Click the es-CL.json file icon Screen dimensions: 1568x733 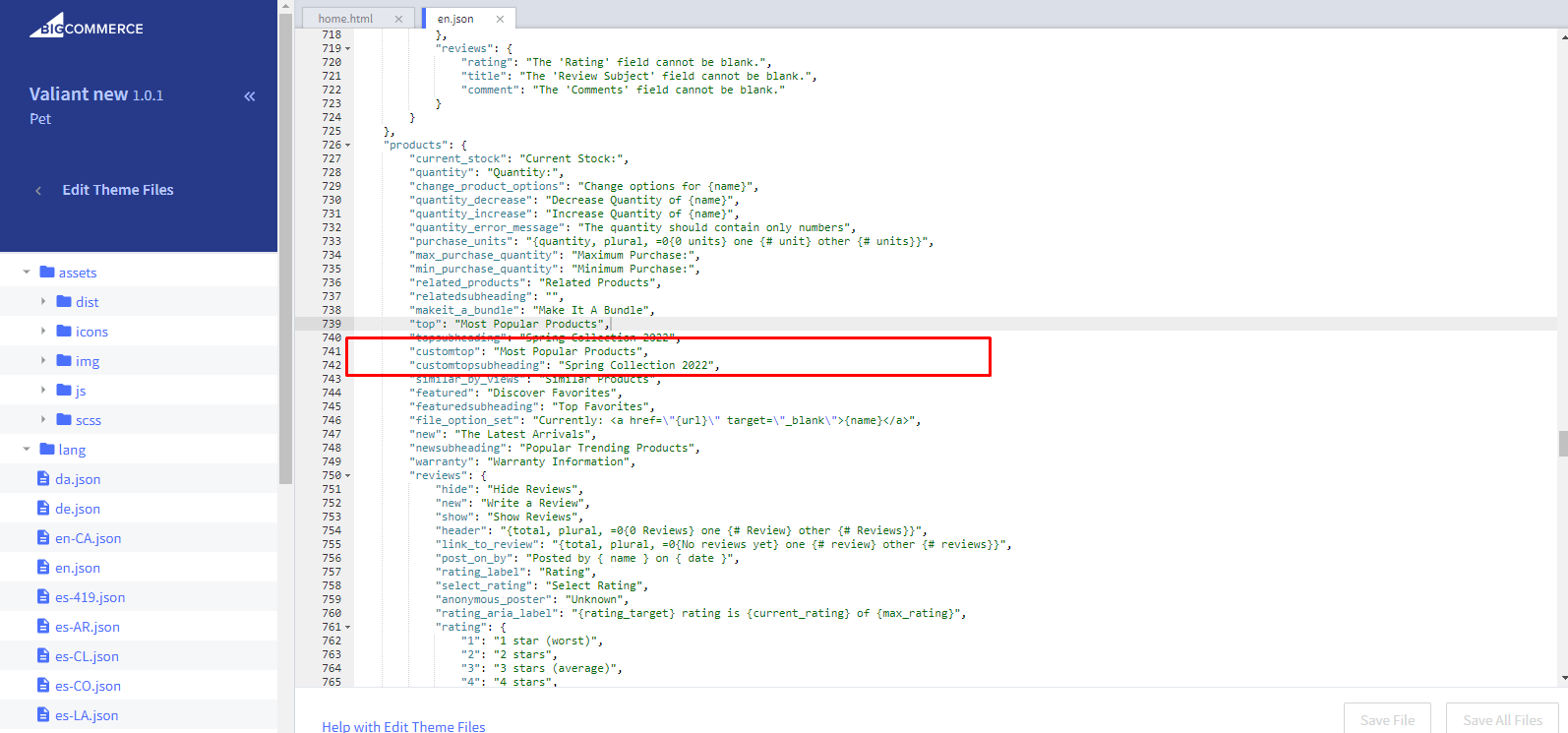pos(43,656)
